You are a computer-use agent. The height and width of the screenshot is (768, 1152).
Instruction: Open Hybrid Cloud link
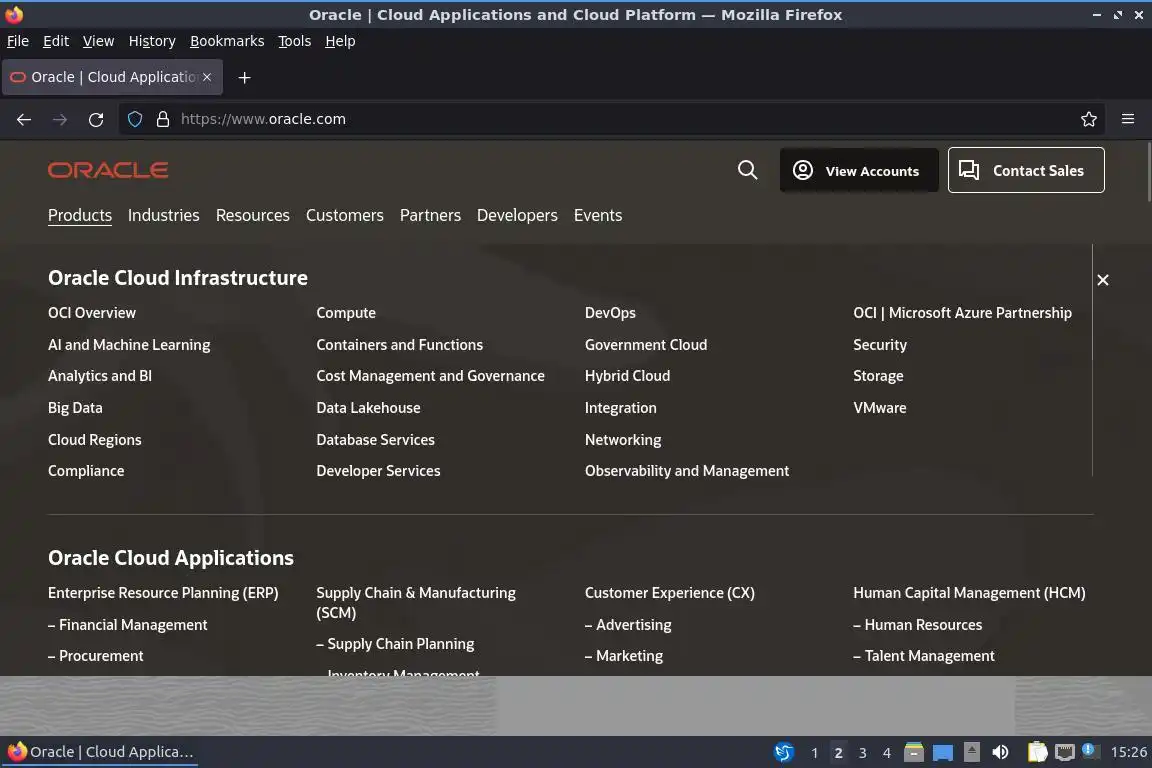[627, 376]
